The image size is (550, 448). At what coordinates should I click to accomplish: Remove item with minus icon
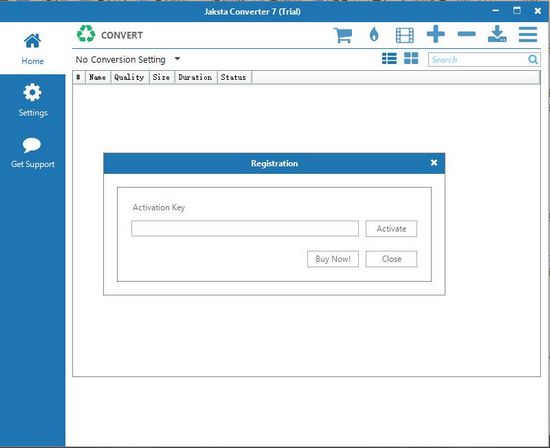(x=467, y=34)
